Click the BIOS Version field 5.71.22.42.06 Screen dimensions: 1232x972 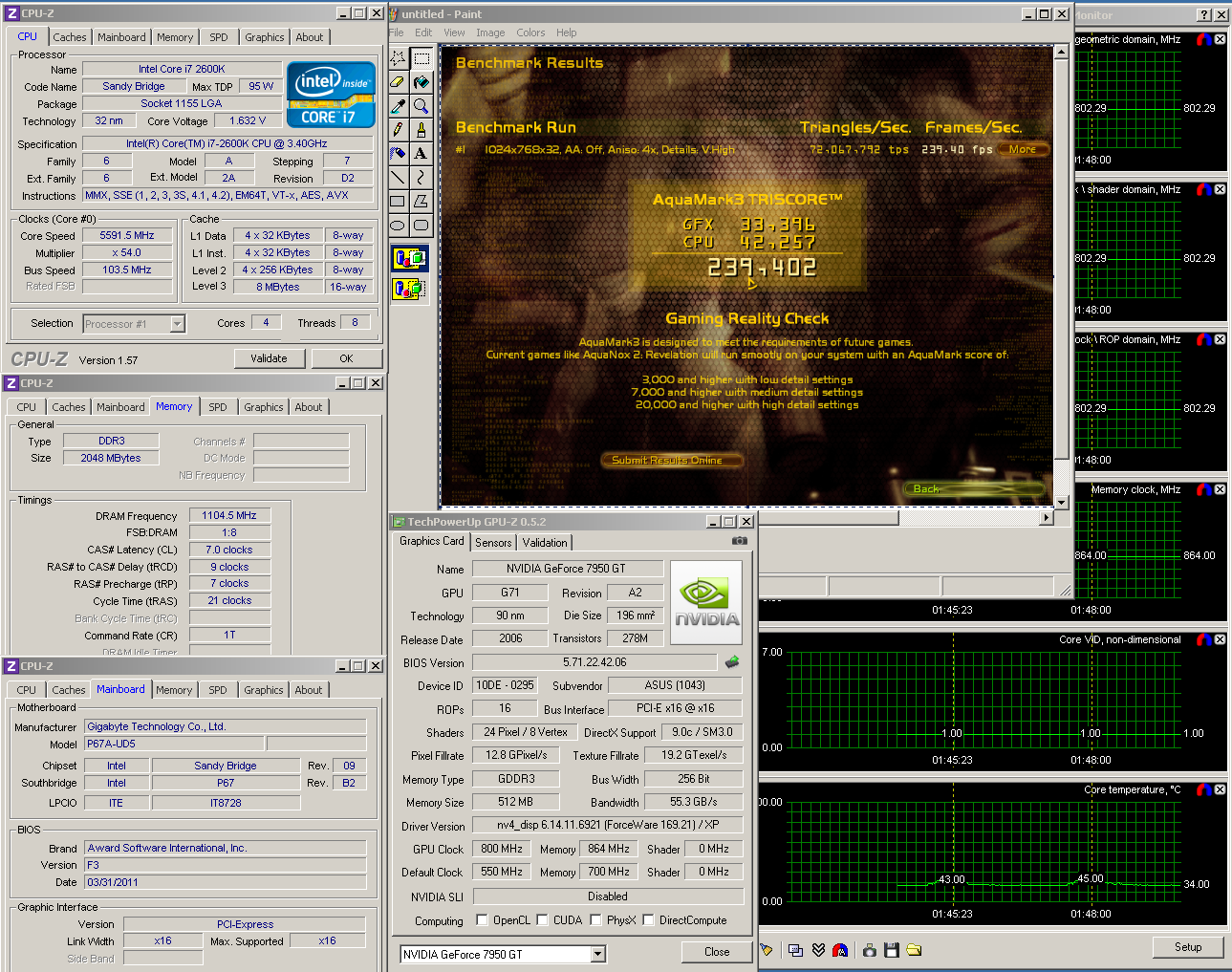[x=594, y=662]
